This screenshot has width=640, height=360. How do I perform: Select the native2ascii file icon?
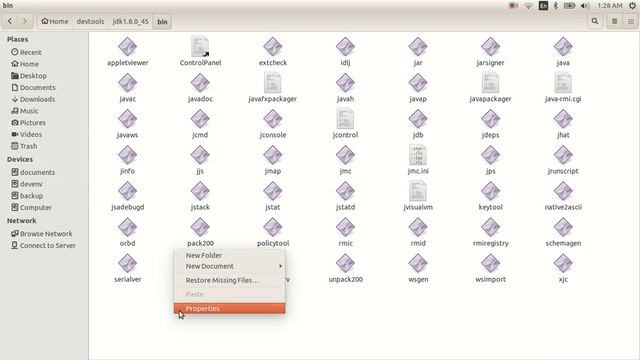(563, 191)
